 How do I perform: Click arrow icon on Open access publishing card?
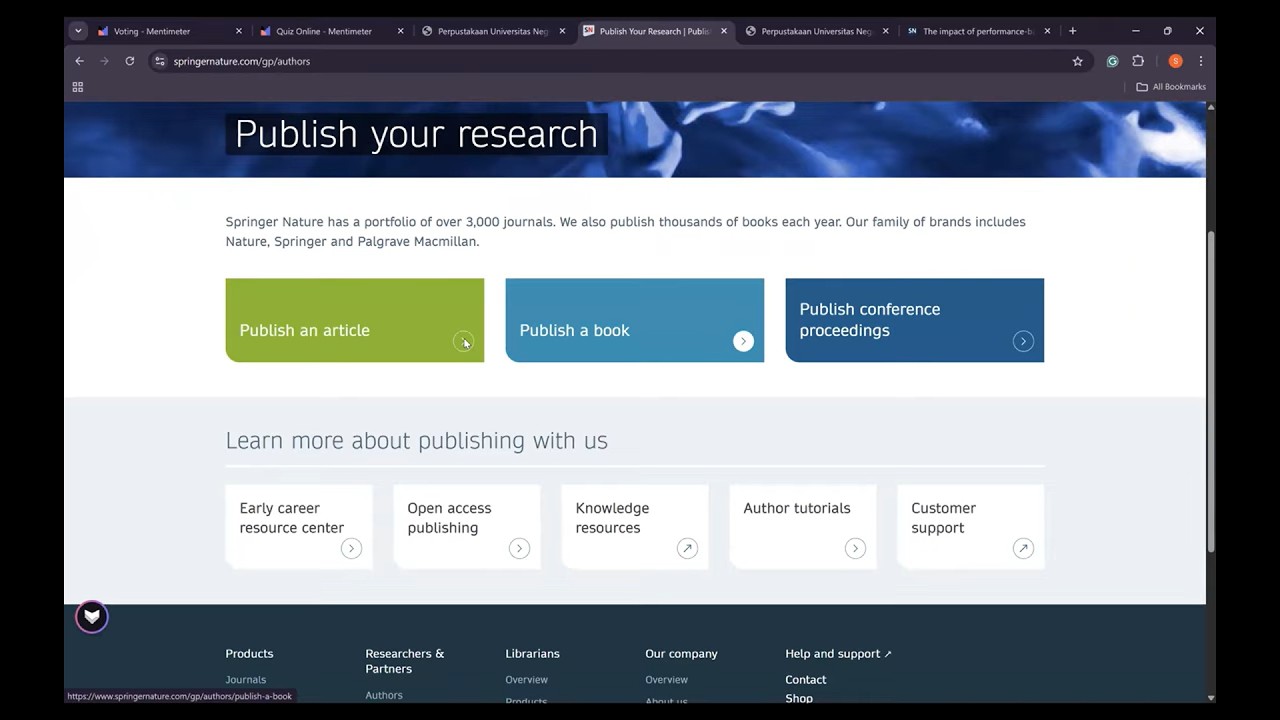tap(519, 548)
